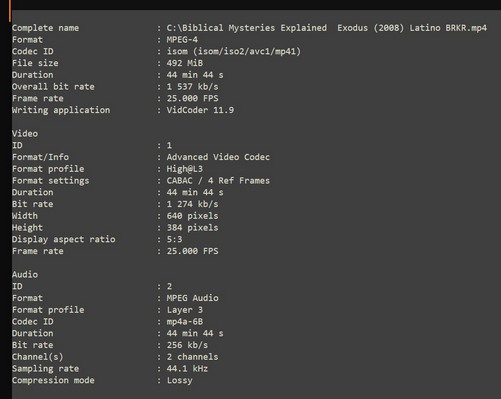Select the File size value 492 MiB
501x399 pixels.
(185, 63)
